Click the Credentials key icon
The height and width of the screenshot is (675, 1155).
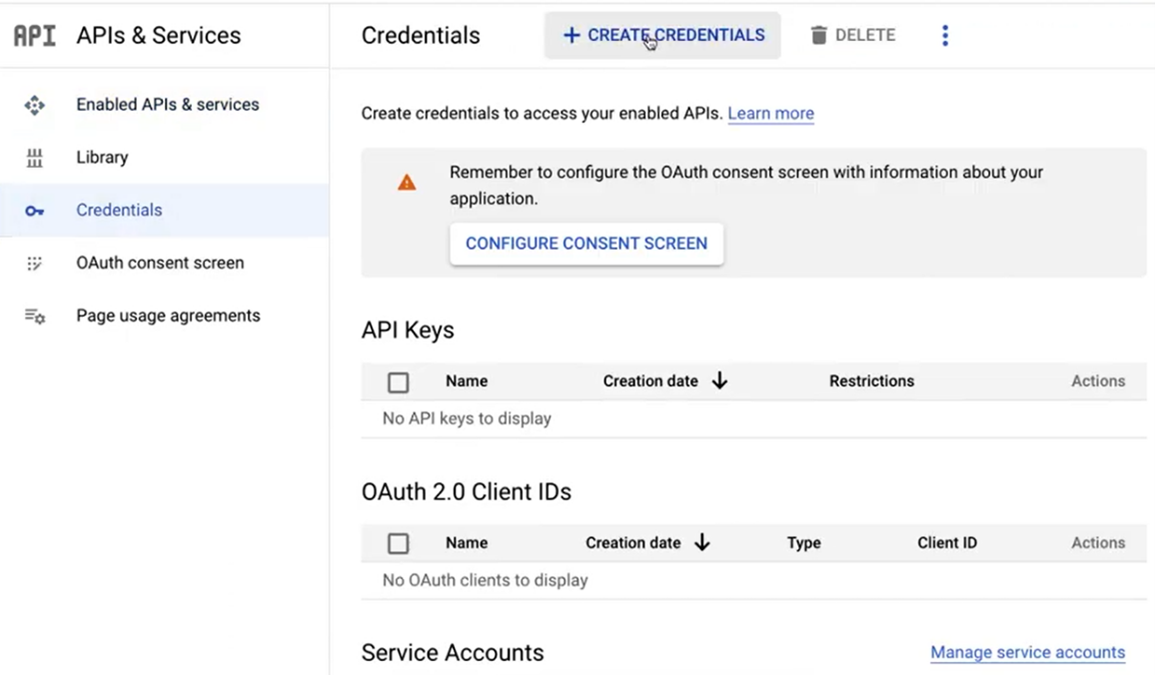pyautogui.click(x=35, y=211)
